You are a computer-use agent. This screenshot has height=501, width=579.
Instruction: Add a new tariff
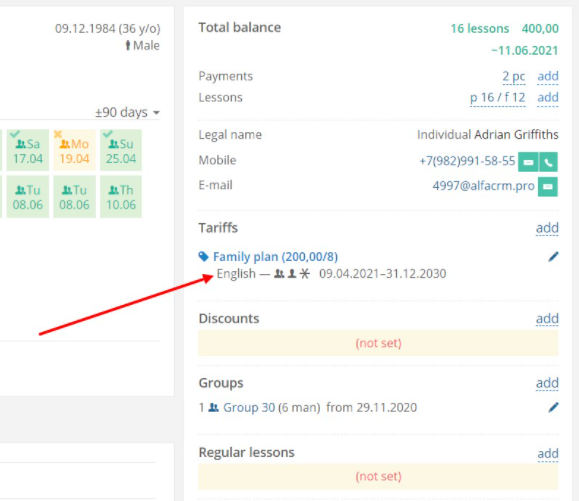pyautogui.click(x=547, y=228)
